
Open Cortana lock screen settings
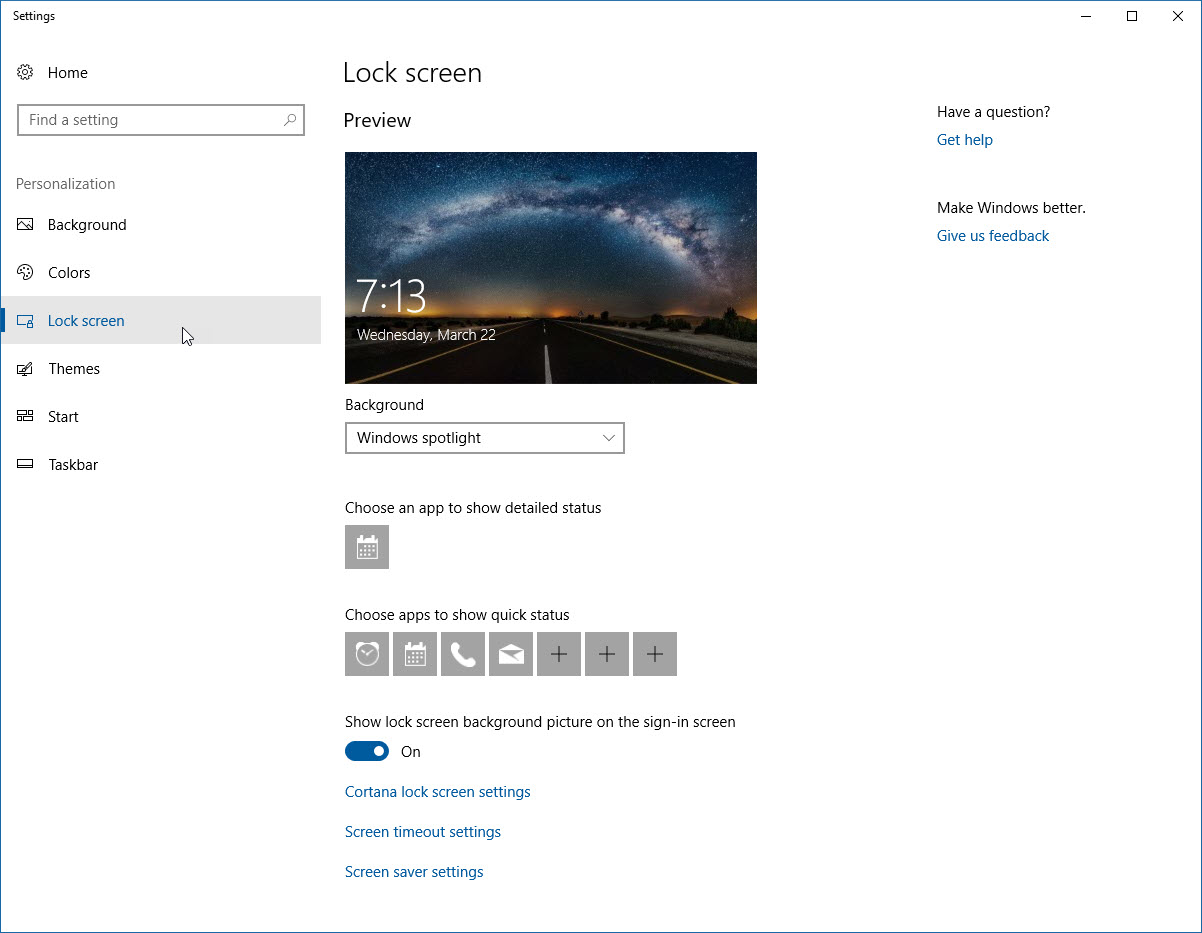pos(437,791)
